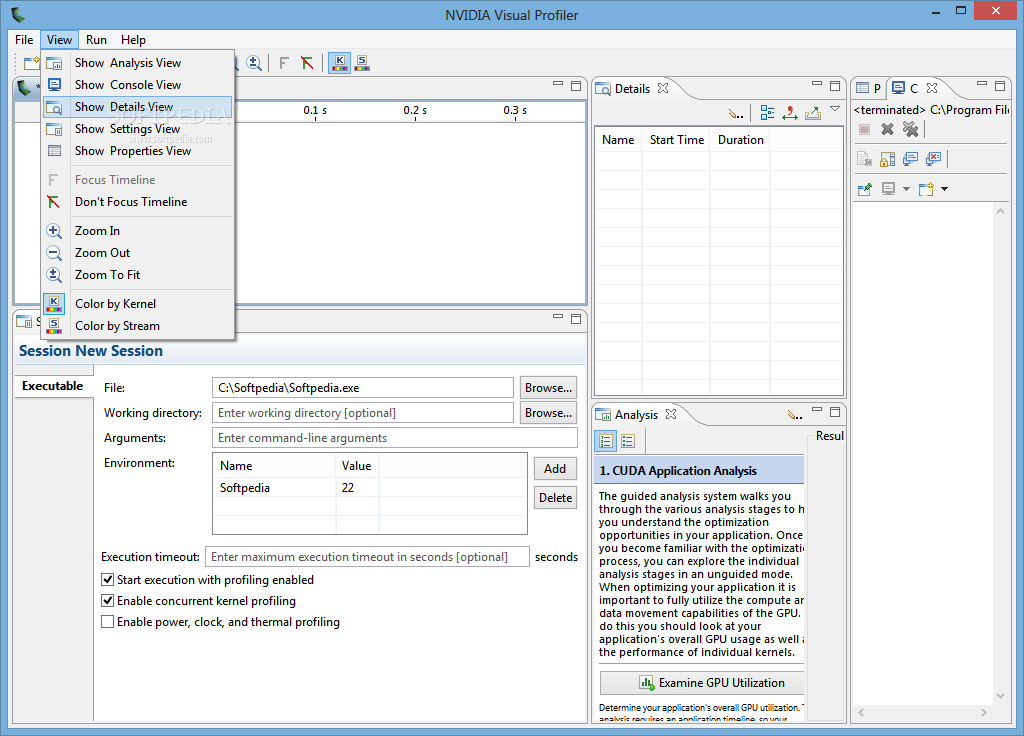Viewport: 1024px width, 736px height.
Task: Close the Analysis tab
Action: pyautogui.click(x=671, y=414)
